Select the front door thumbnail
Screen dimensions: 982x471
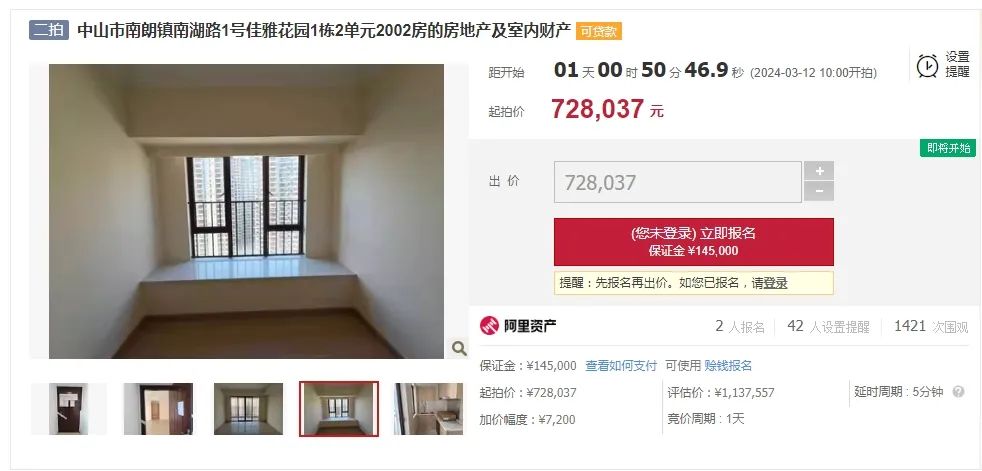[69, 409]
